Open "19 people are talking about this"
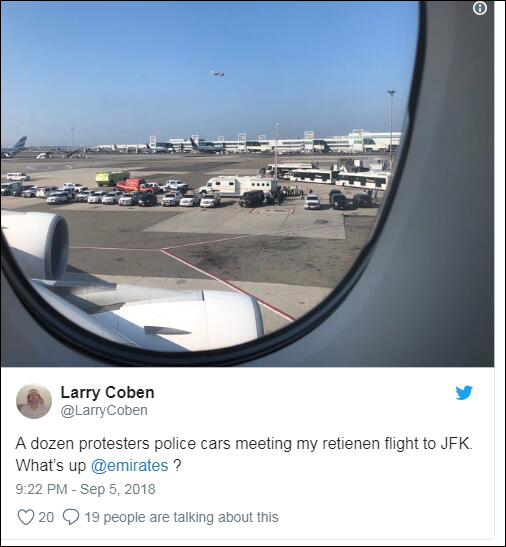This screenshot has width=506, height=547. [181, 517]
